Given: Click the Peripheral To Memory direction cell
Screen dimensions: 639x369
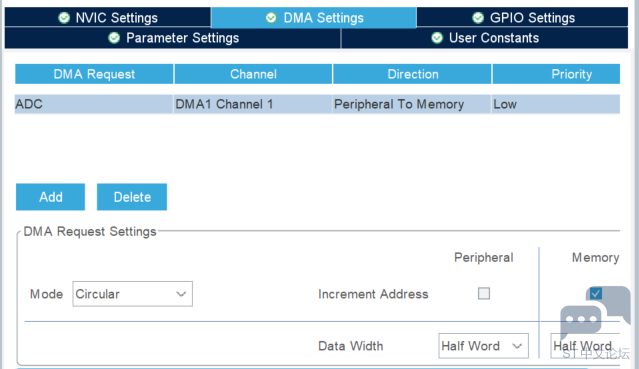Looking at the screenshot, I should [412, 104].
